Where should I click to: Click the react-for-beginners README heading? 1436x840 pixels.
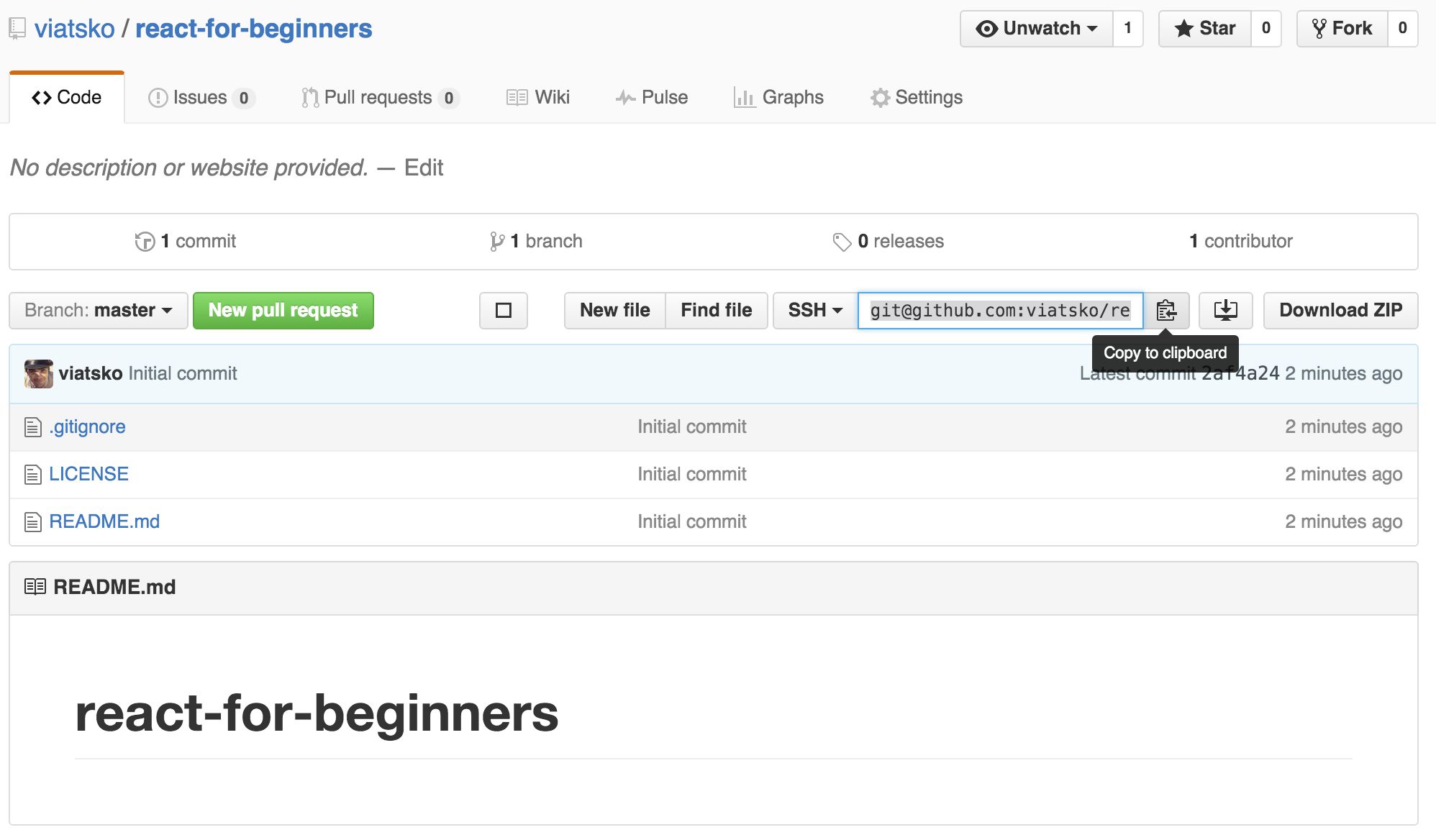tap(317, 714)
